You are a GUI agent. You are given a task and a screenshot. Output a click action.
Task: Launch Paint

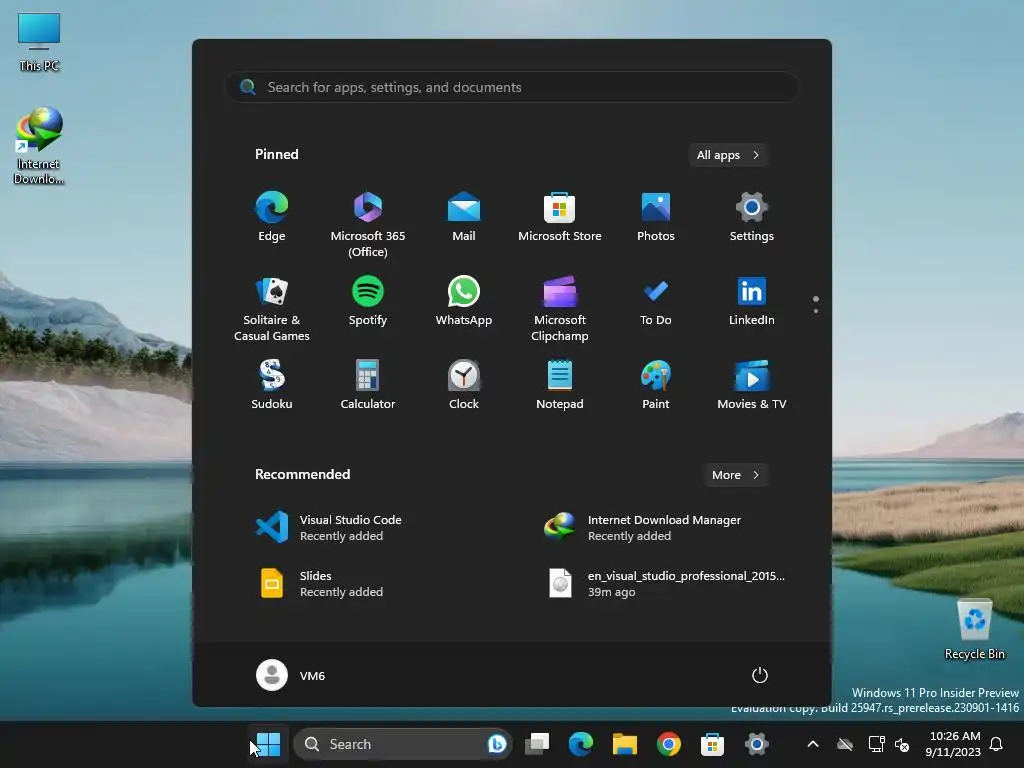656,385
